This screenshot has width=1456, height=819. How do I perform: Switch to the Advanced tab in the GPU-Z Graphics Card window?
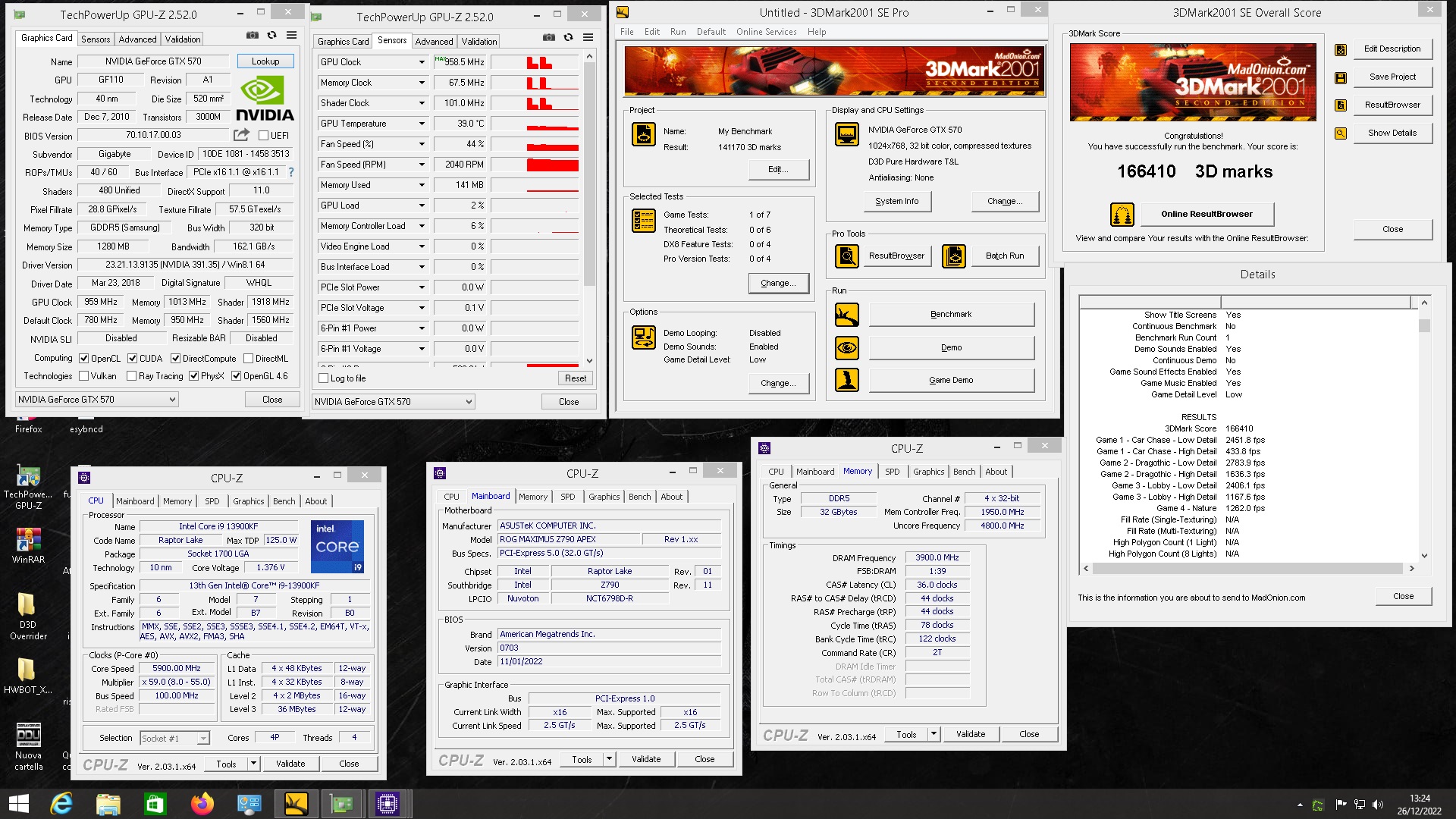click(137, 39)
